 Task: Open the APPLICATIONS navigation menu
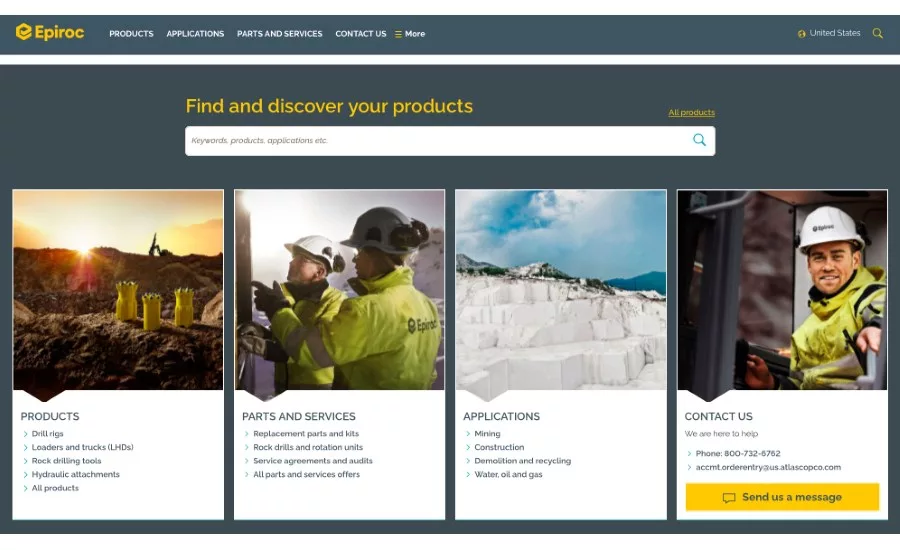(x=195, y=34)
